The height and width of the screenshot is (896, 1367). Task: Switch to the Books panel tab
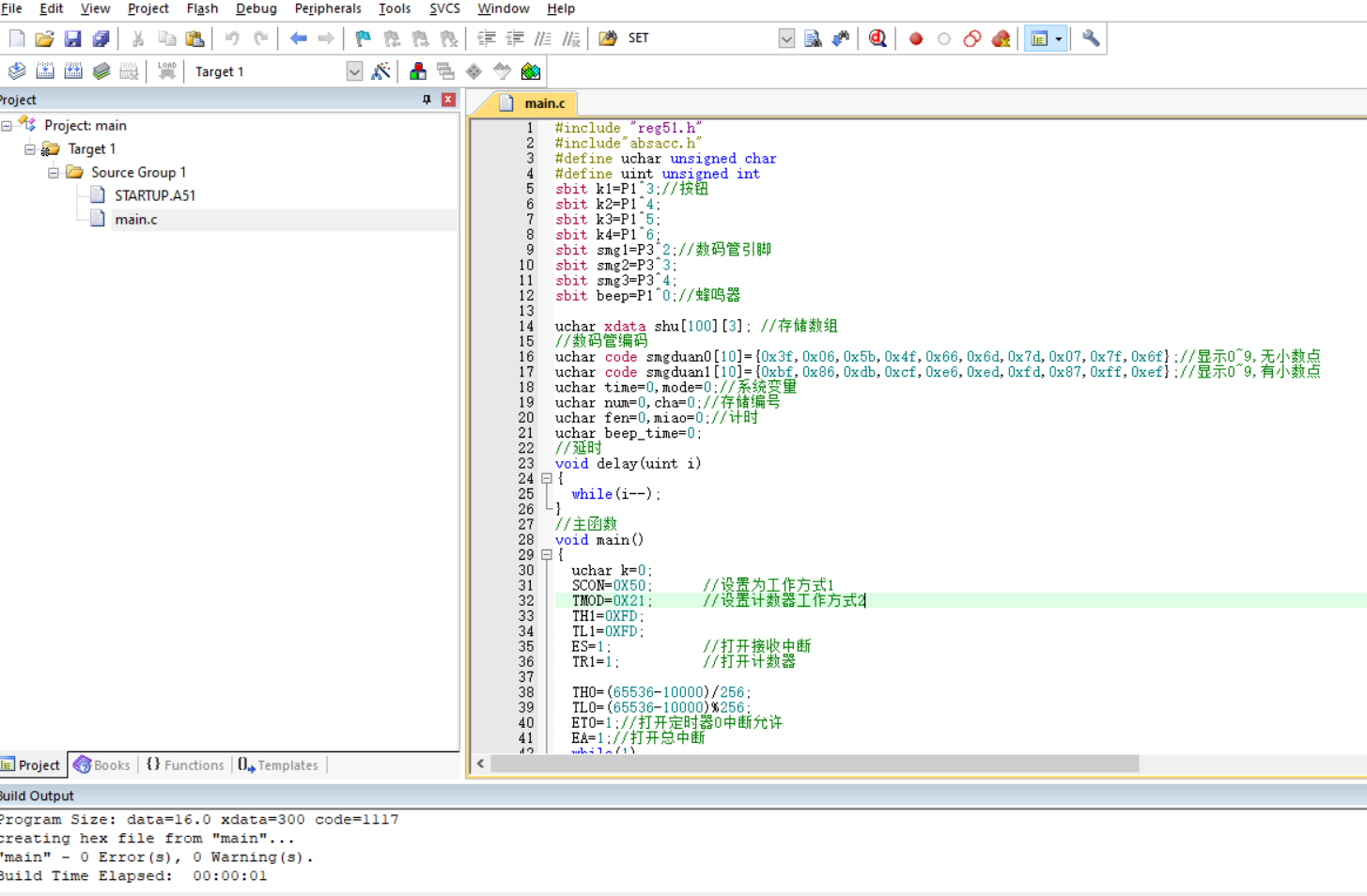tap(102, 765)
